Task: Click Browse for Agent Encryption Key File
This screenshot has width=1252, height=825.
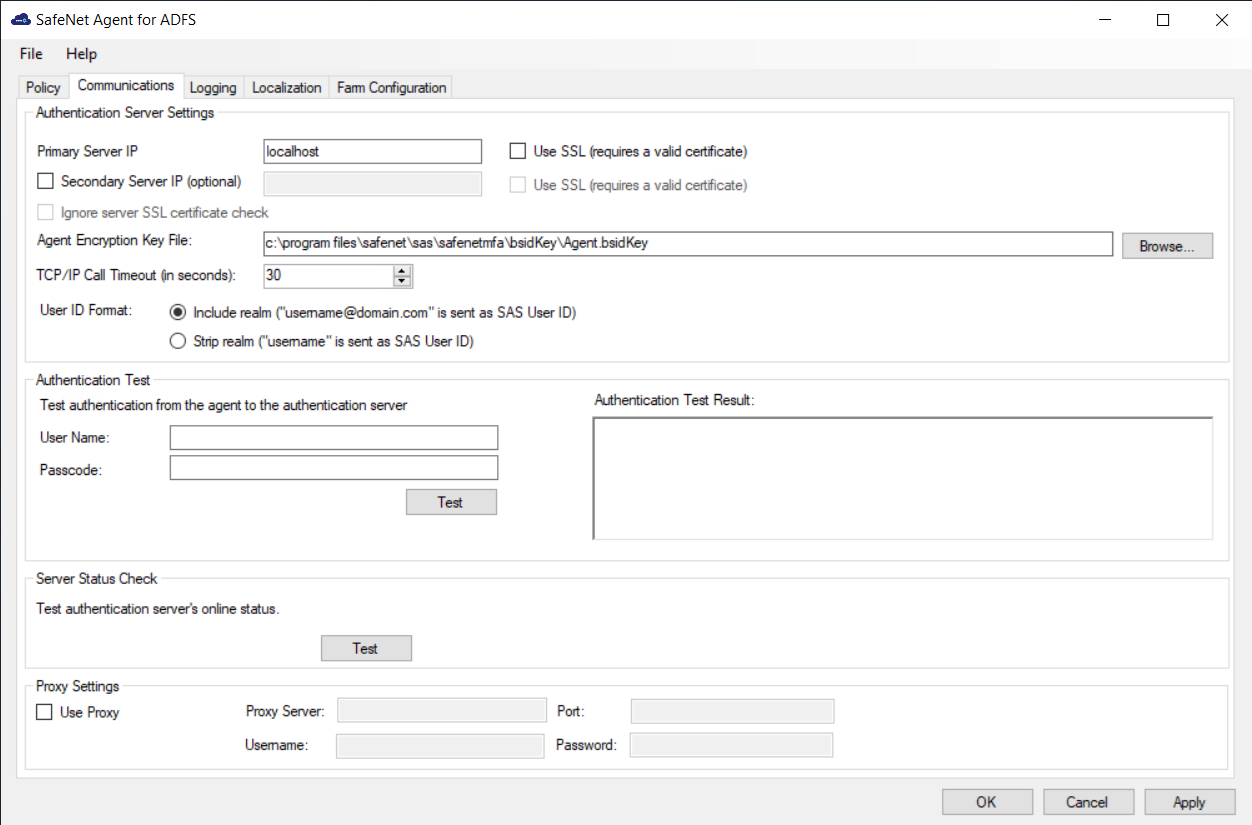Action: click(1167, 246)
